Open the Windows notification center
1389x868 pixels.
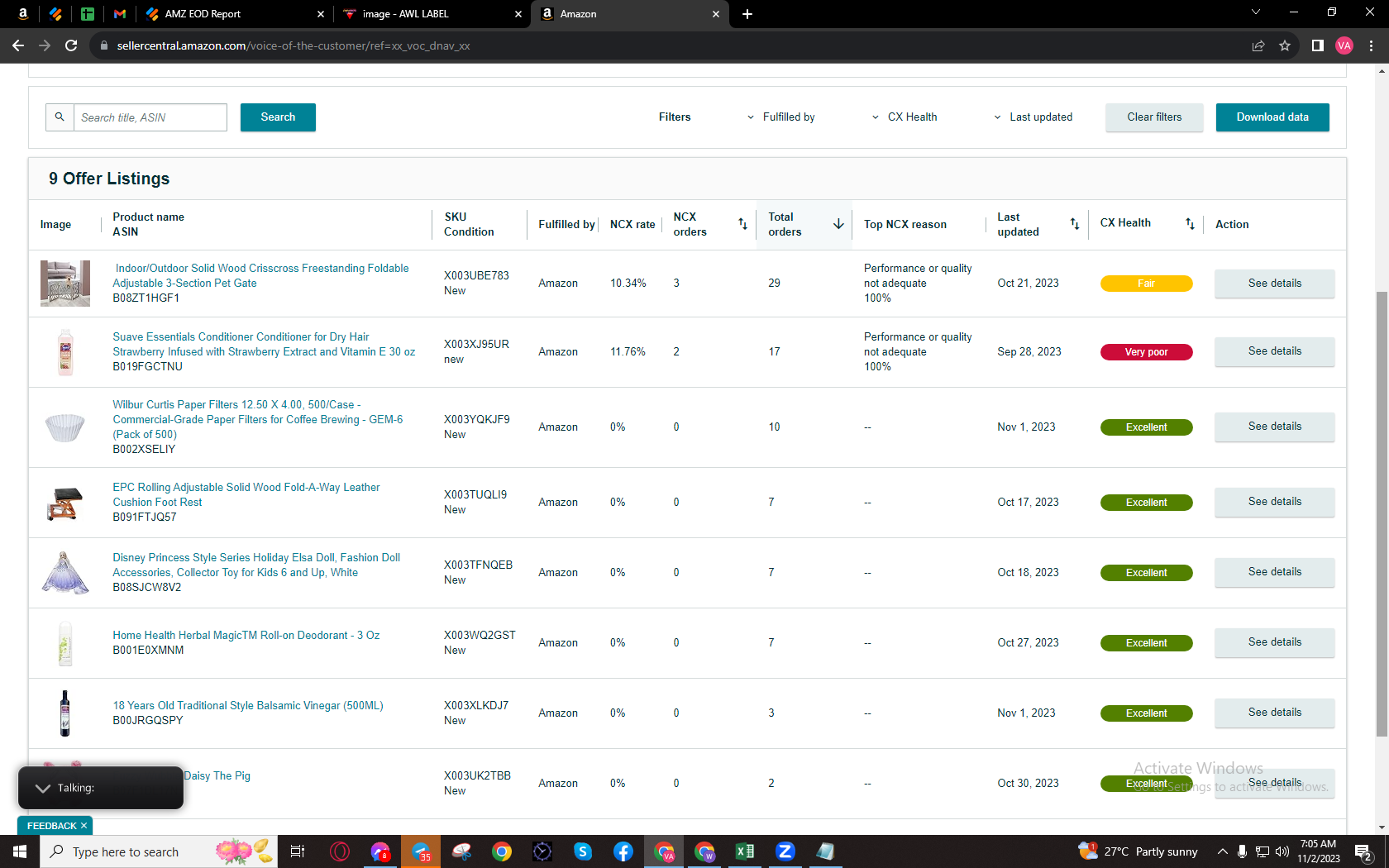1363,851
